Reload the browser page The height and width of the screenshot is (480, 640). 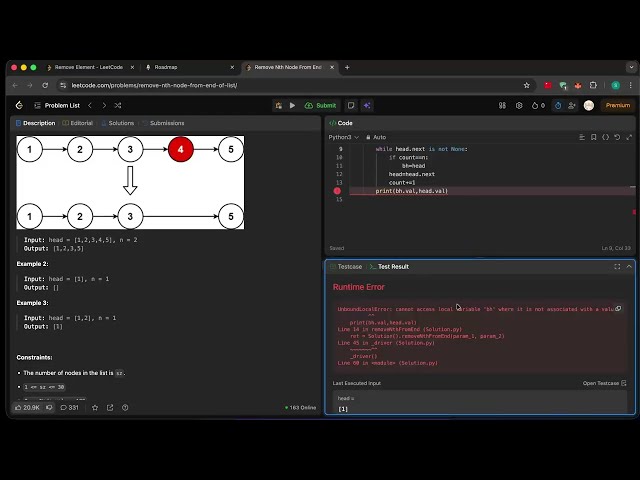tap(45, 85)
